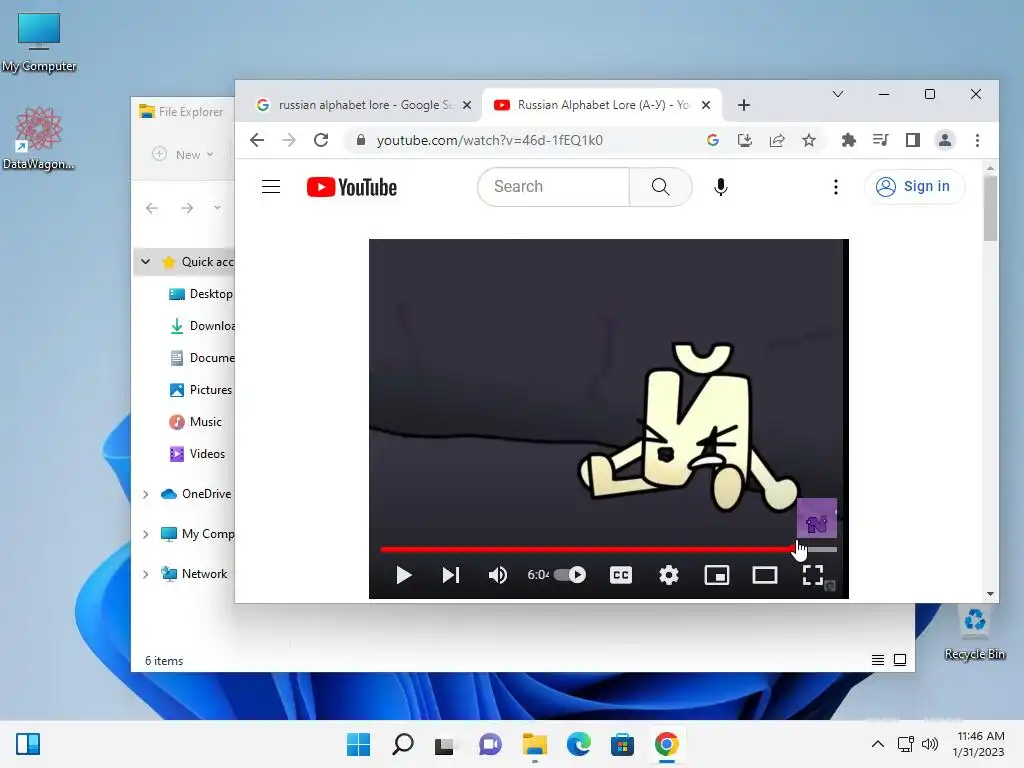This screenshot has width=1024, height=768.
Task: Select Downloads in File Explorer sidebar
Action: point(201,326)
